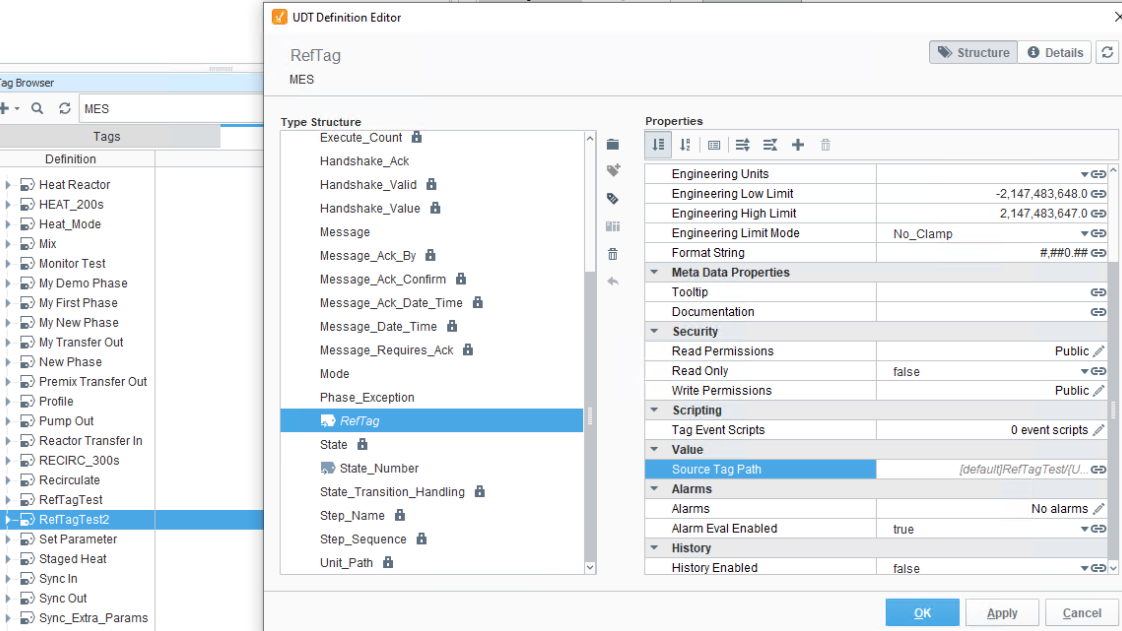Click the refresh icon next to the Details tab

pos(1107,53)
